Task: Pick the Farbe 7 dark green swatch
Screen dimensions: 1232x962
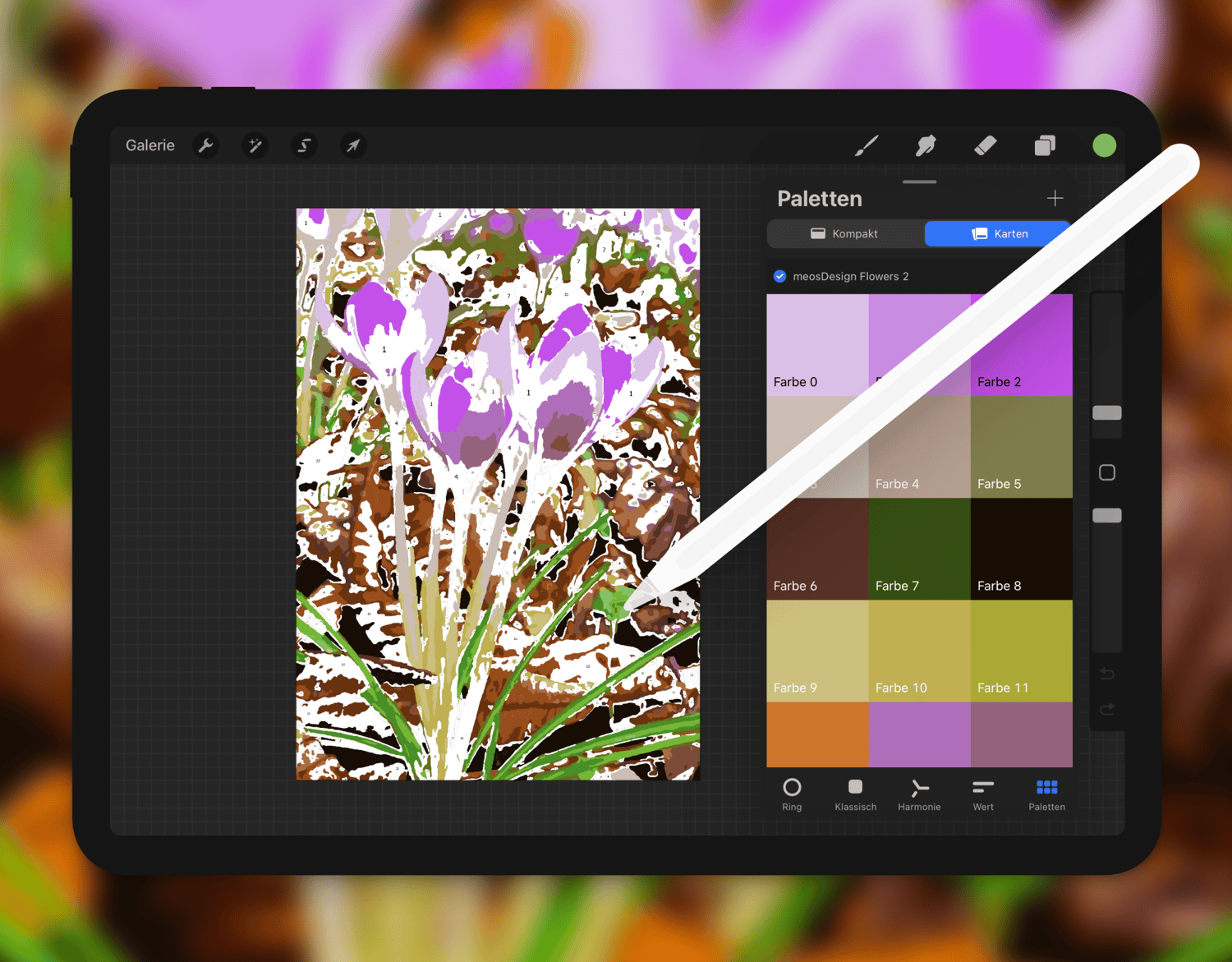Action: click(919, 549)
